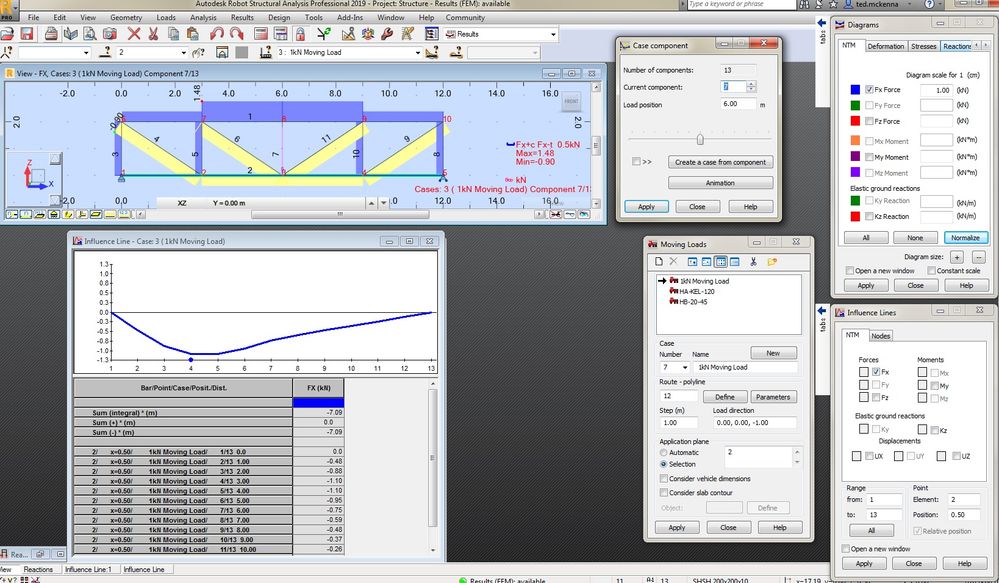Click the screen capture camera icon

[110, 34]
